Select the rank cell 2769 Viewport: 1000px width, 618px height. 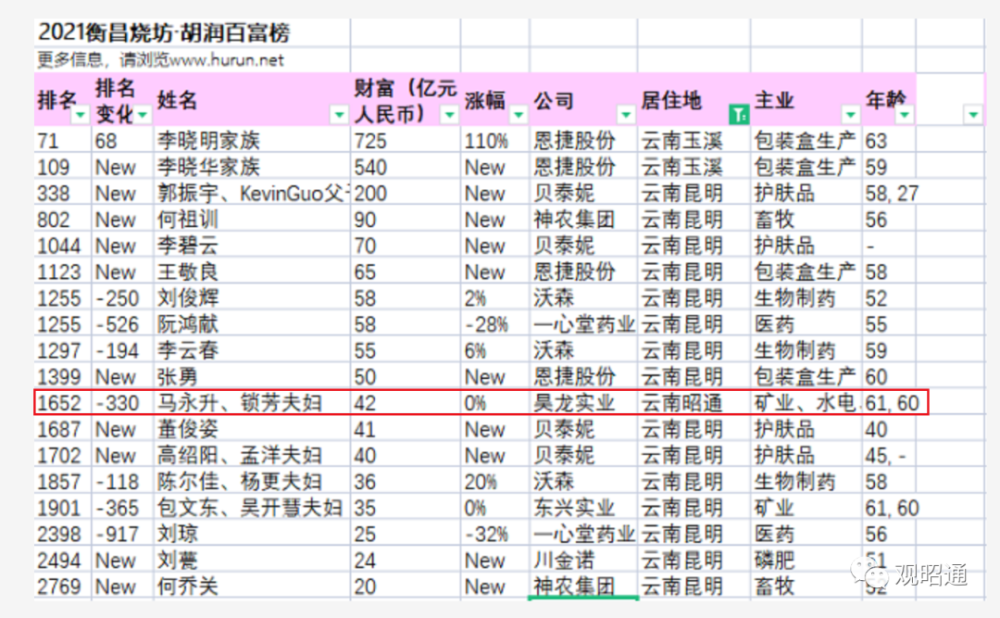(62, 586)
